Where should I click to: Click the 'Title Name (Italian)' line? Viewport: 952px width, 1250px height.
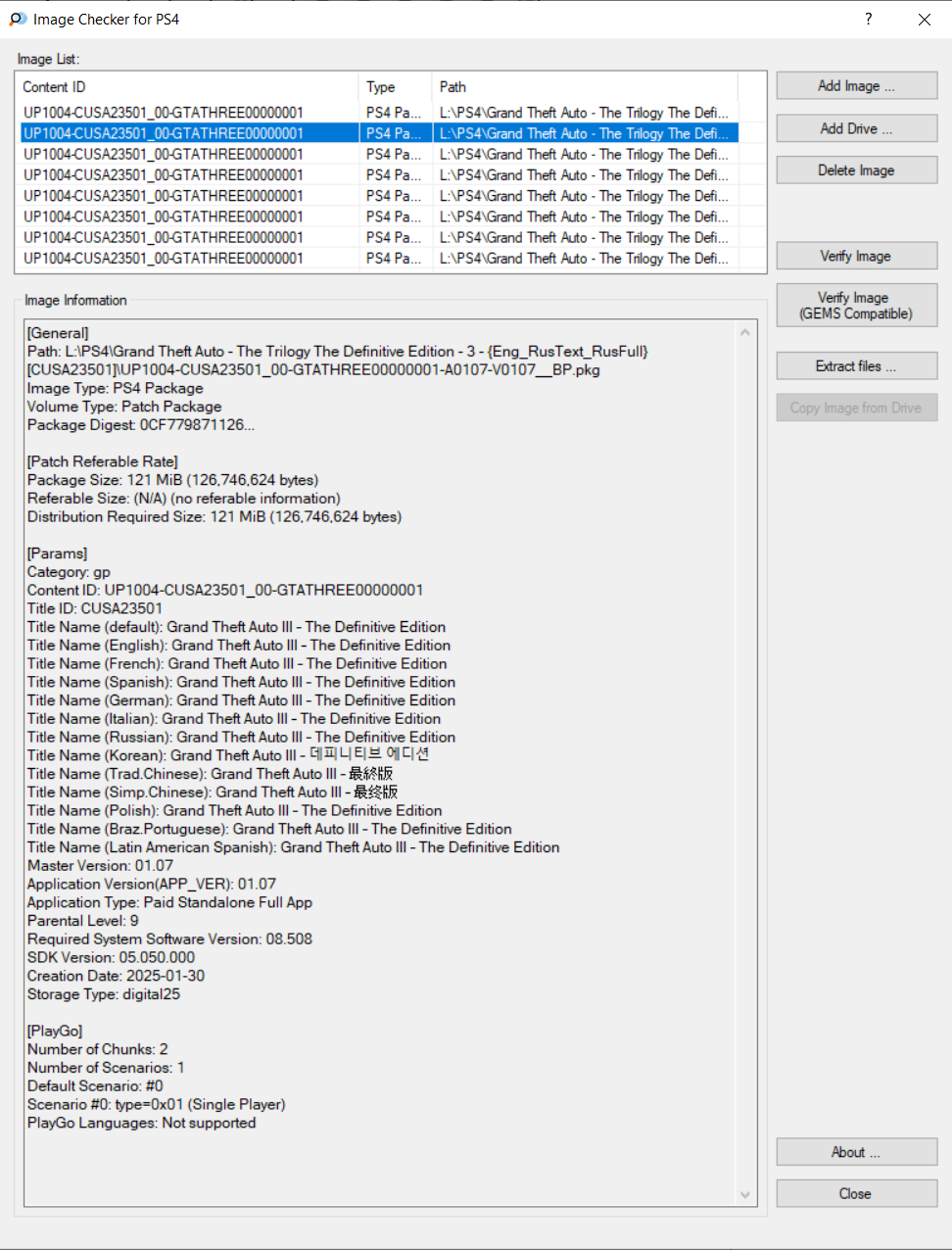pos(234,719)
